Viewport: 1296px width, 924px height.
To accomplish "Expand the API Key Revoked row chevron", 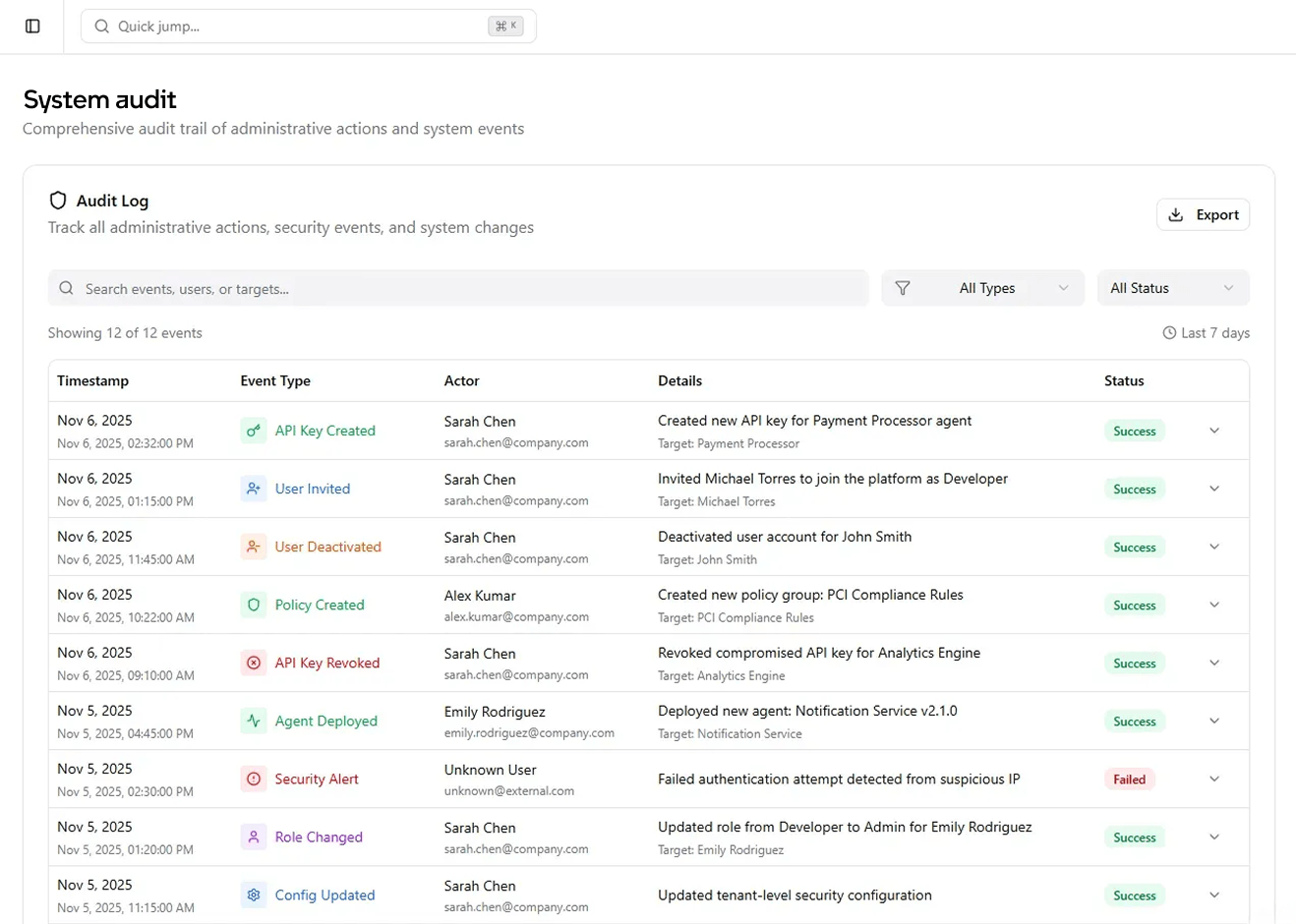I will click(1214, 663).
